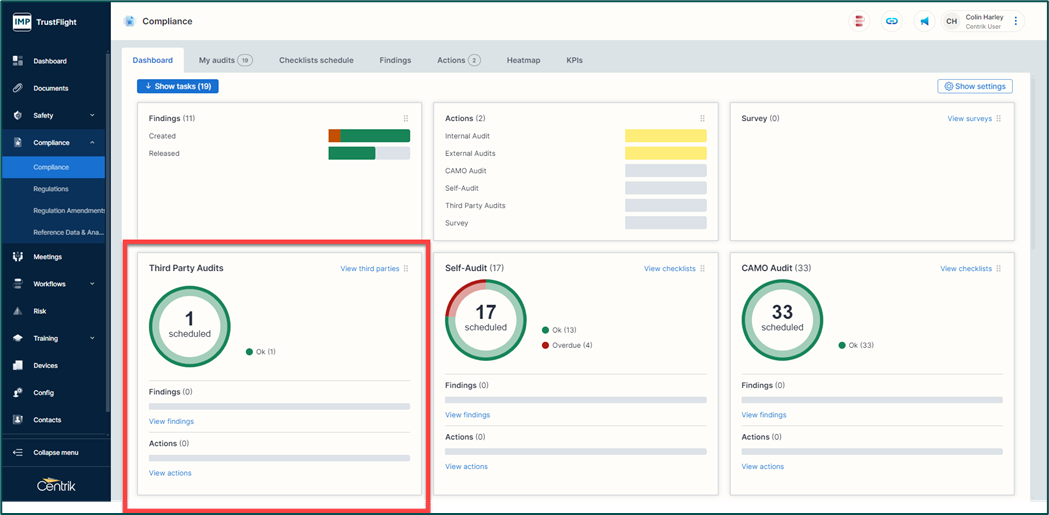This screenshot has width=1049, height=515.
Task: Click the yellow Internal Audit actions bar
Action: (665, 136)
